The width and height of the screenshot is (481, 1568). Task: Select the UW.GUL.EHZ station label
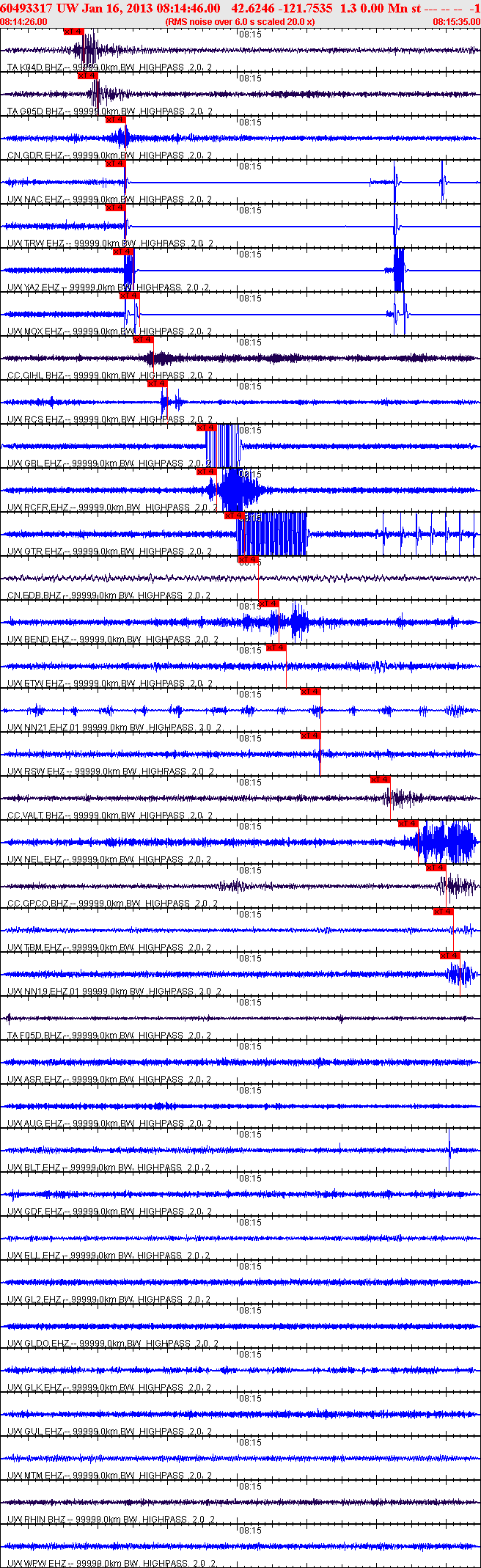click(110, 1432)
